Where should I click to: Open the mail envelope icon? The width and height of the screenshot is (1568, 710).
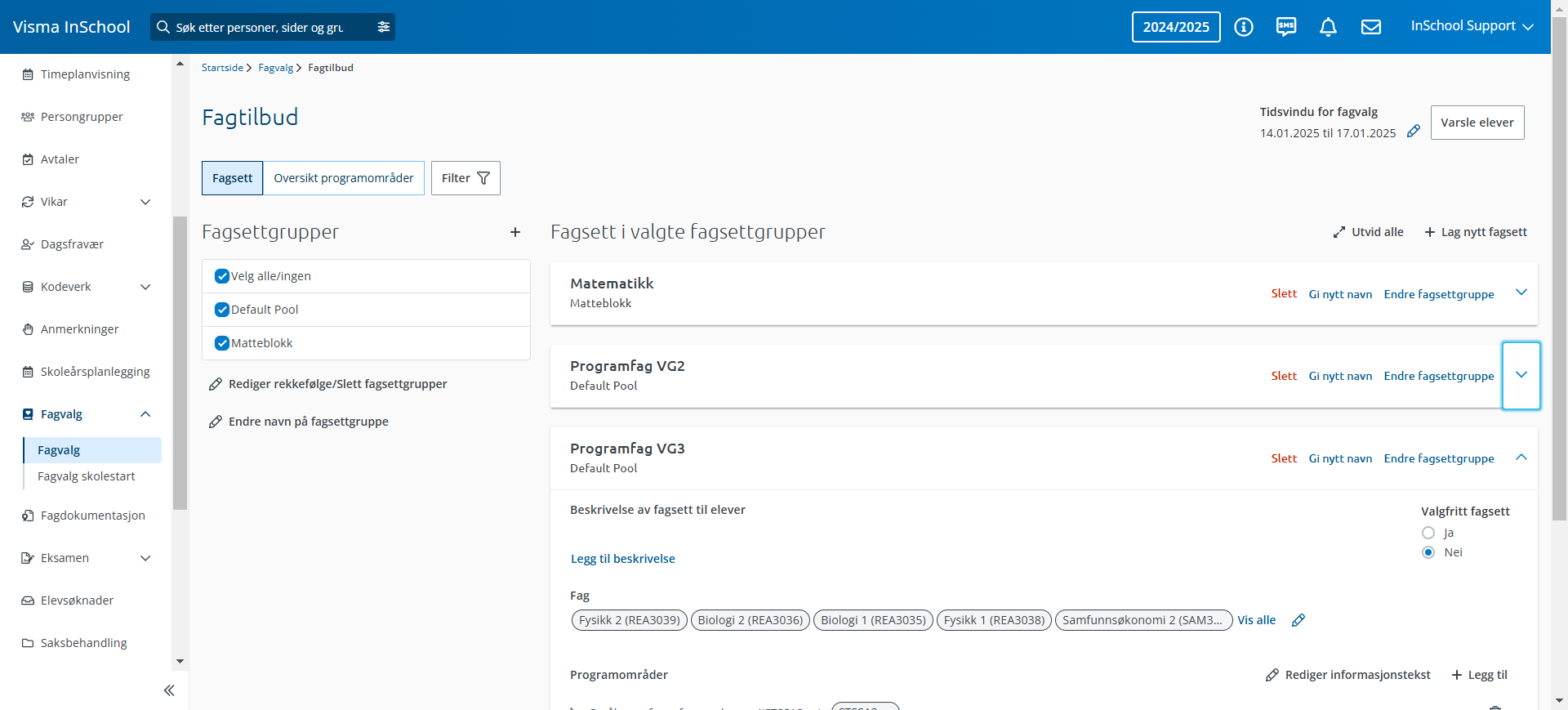point(1371,27)
